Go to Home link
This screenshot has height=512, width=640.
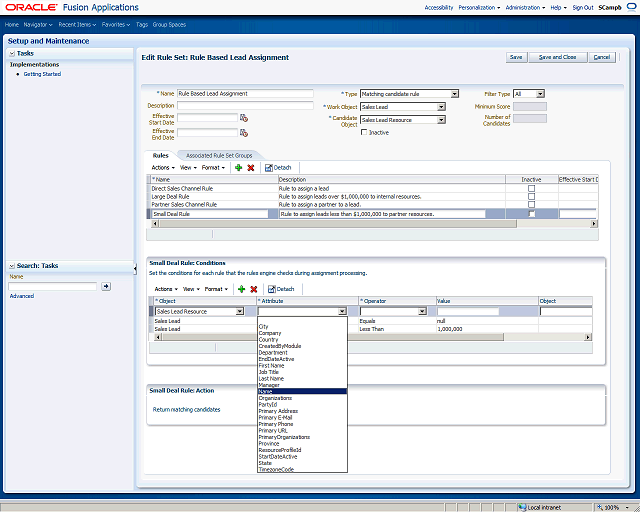point(12,24)
